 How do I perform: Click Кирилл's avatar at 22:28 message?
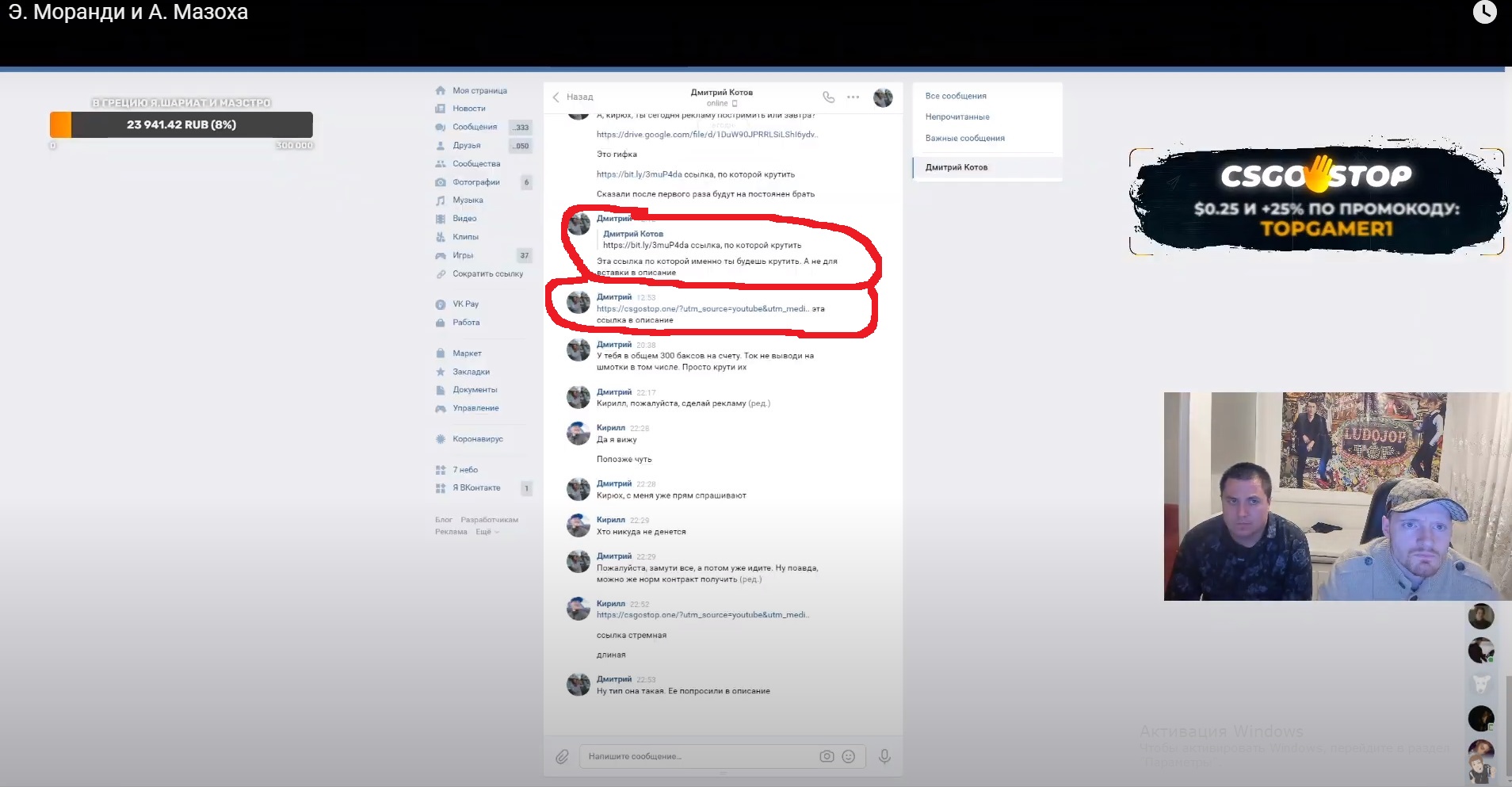click(x=578, y=434)
